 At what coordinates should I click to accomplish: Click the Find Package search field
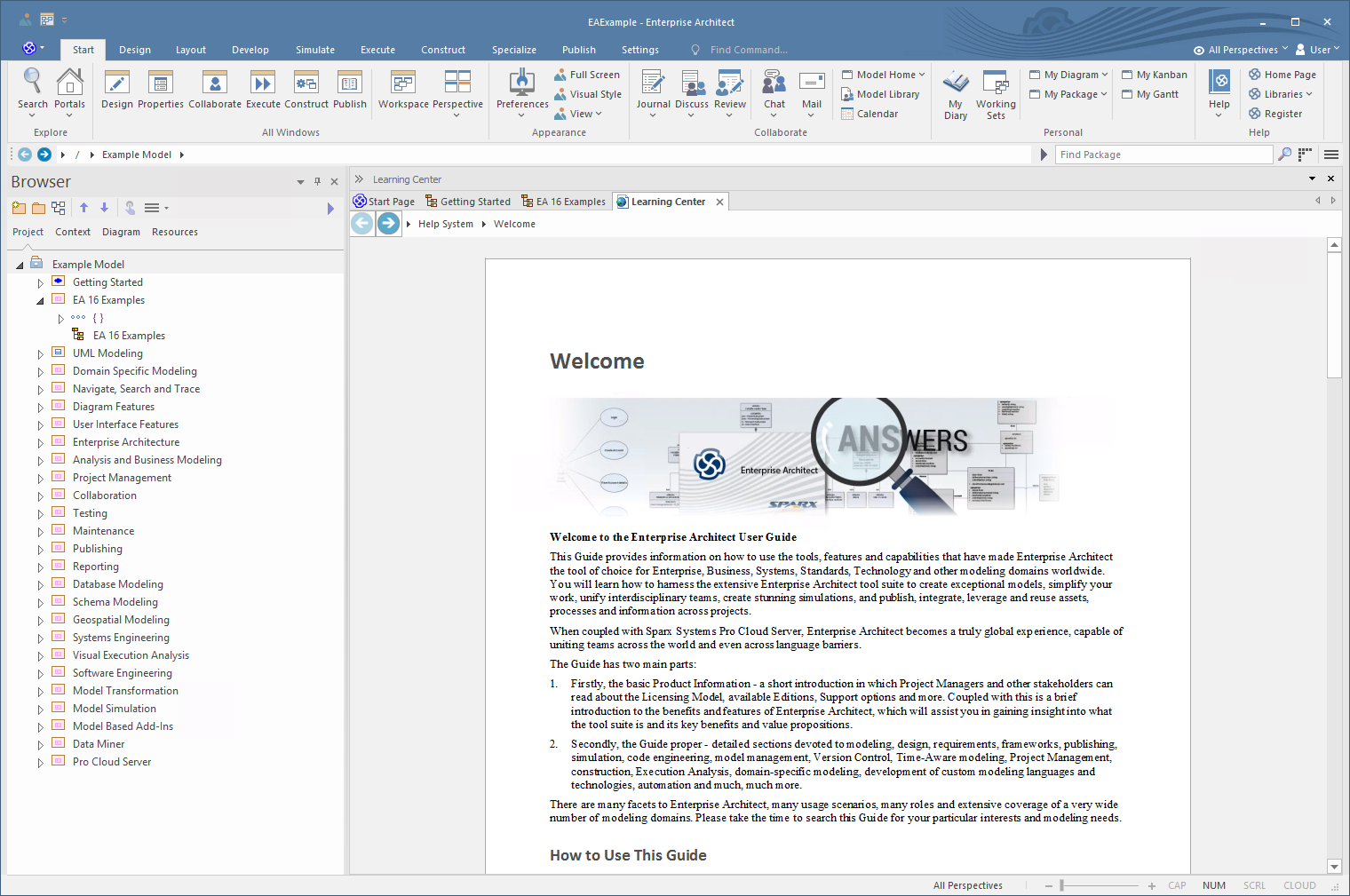coord(1163,155)
